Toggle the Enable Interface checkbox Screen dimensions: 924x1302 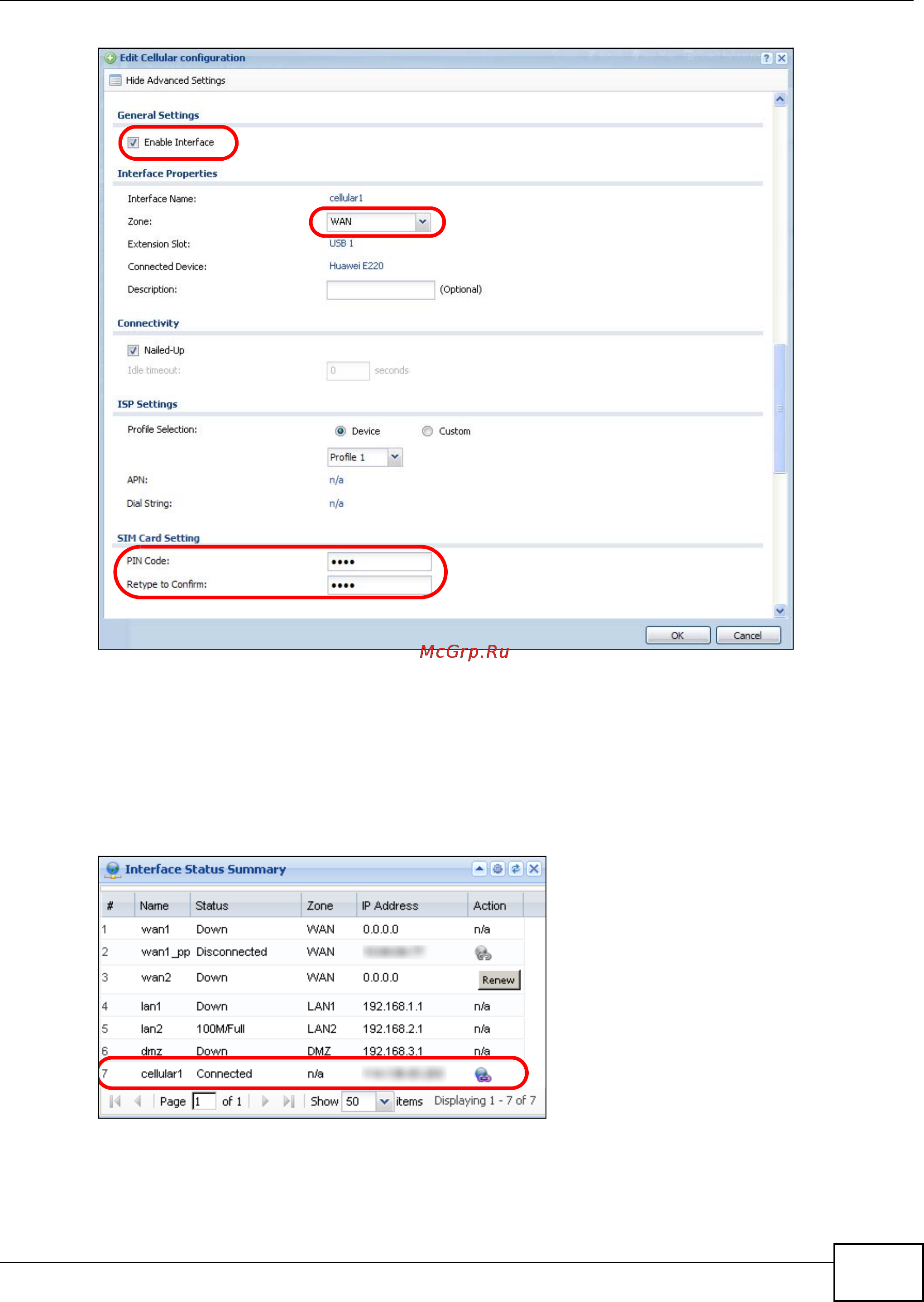(x=133, y=142)
